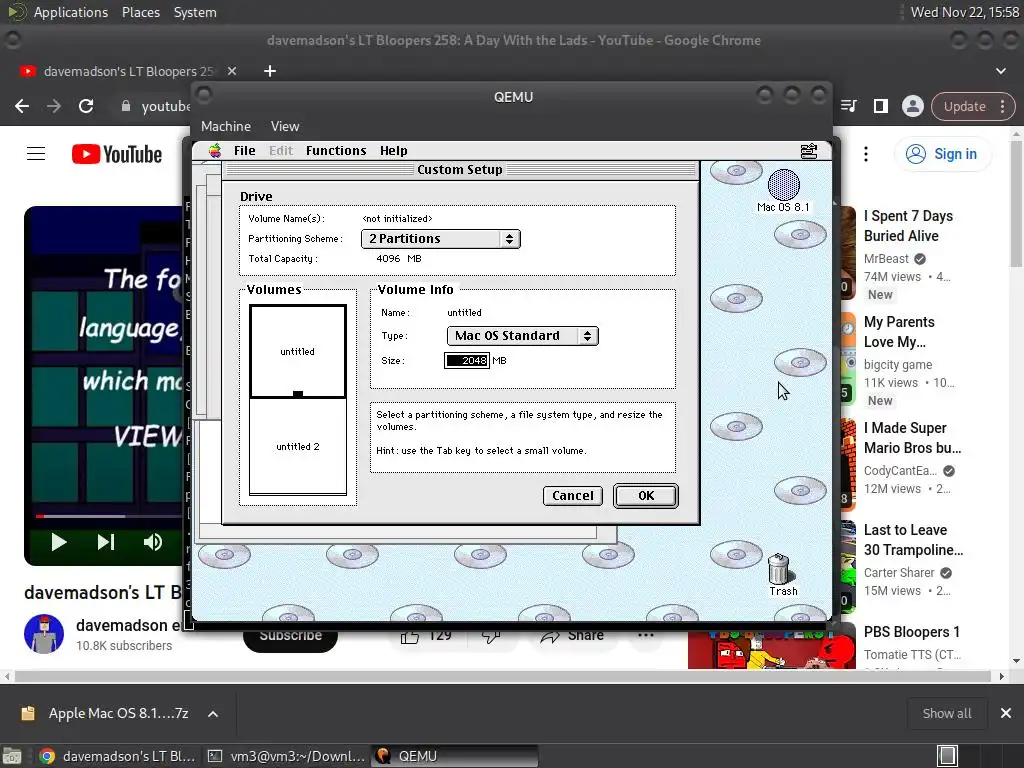1024x768 pixels.
Task: Click the YouTube Sign in button
Action: tap(942, 154)
